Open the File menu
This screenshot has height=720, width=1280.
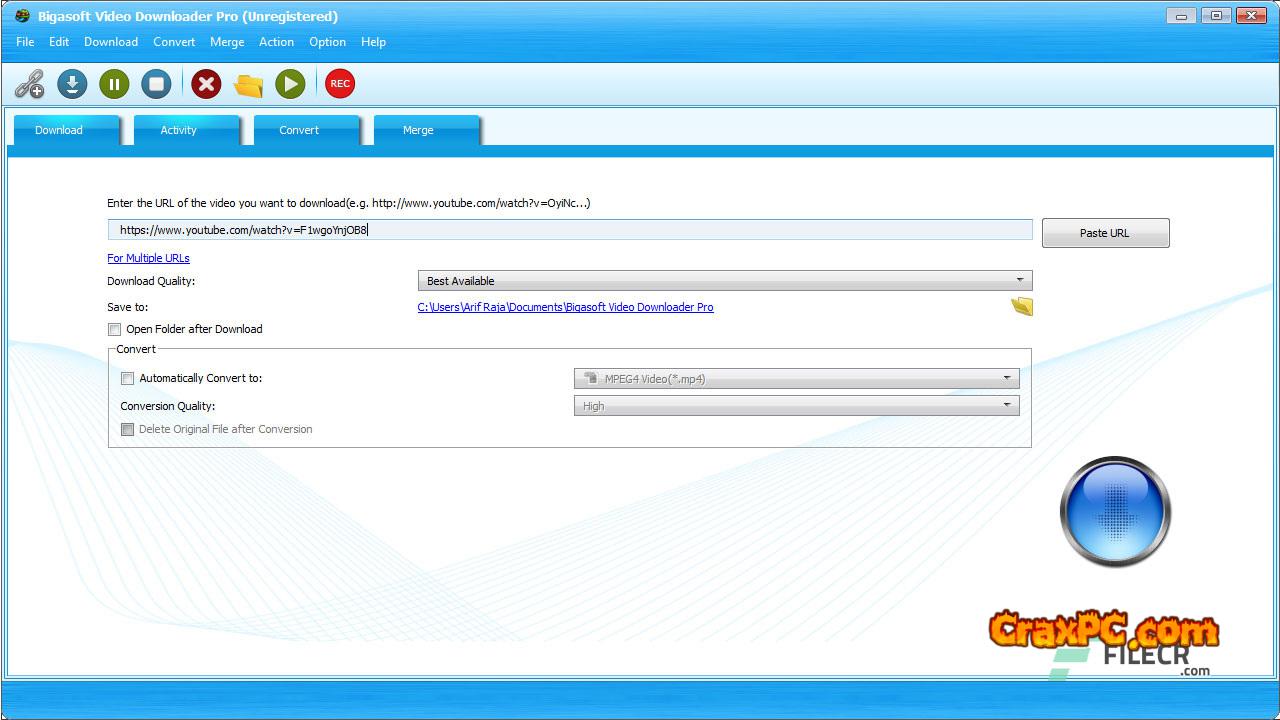25,42
